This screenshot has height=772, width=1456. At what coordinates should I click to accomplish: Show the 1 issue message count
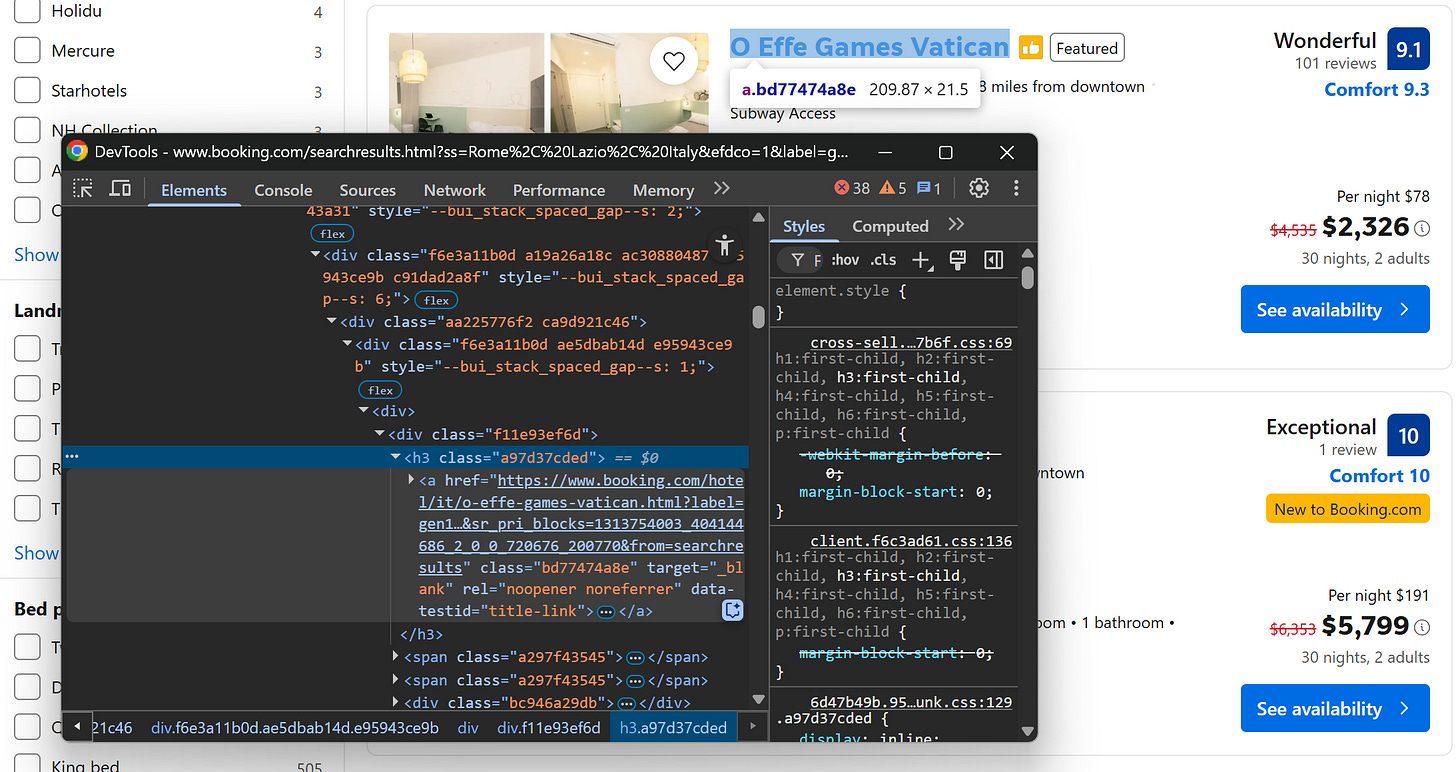click(929, 188)
